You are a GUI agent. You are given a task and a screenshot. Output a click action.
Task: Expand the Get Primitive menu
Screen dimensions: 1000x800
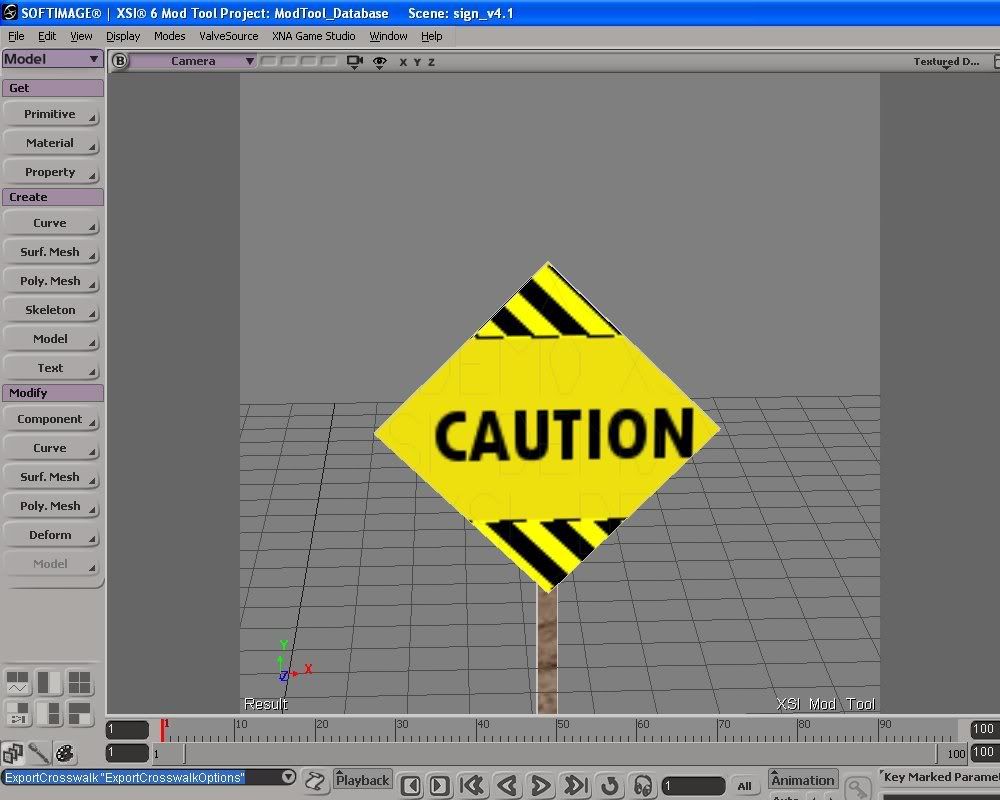(x=51, y=114)
